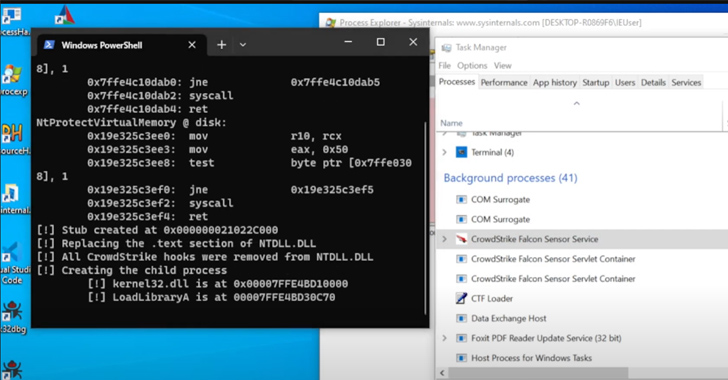Image resolution: width=728 pixels, height=380 pixels.
Task: Click the CrowdStrike Falcon Sensor Service icon
Action: click(461, 239)
